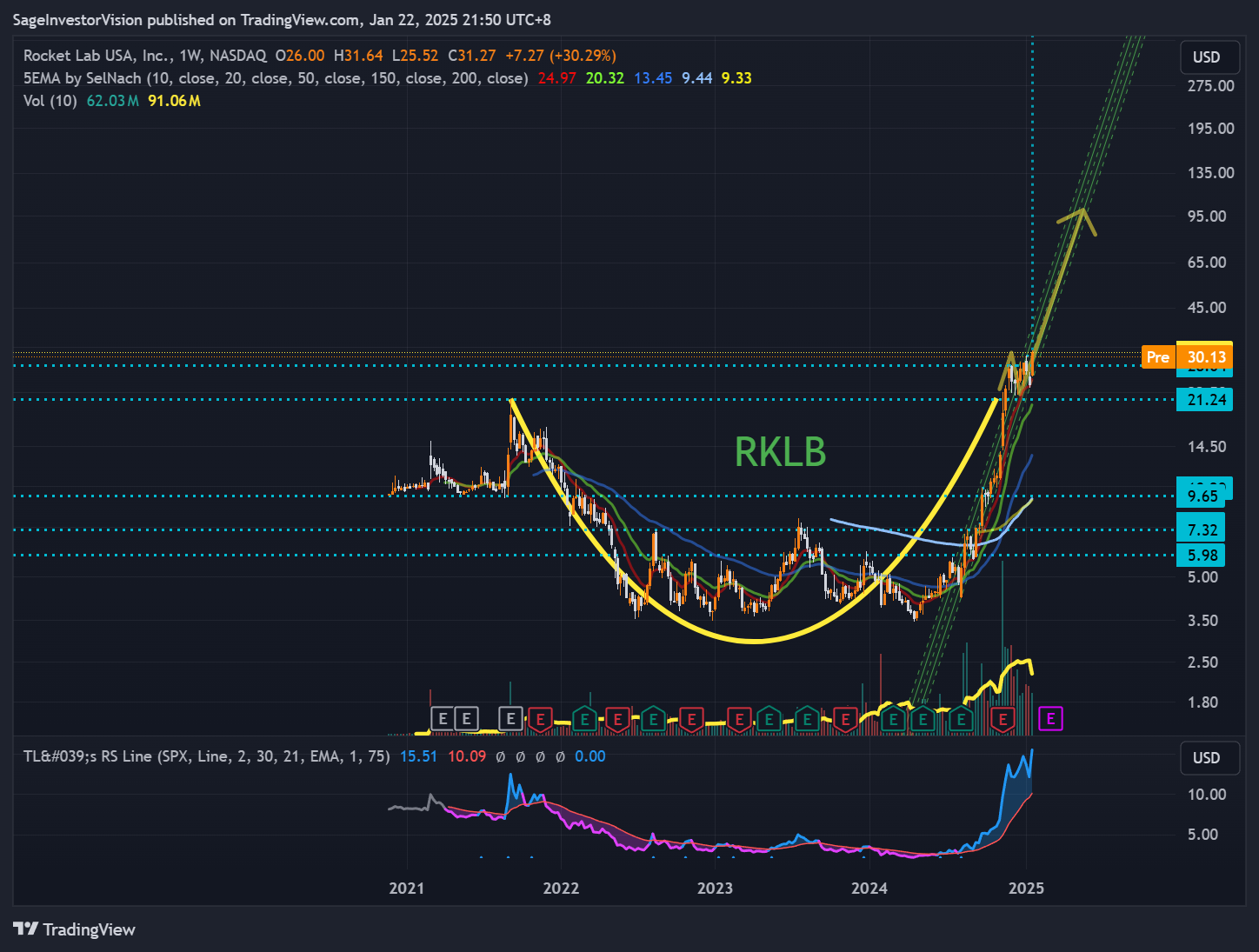Click the TradingView logo at bottom left

75,929
